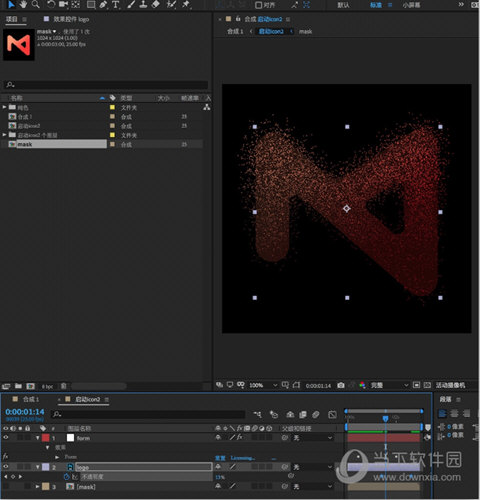This screenshot has height=500, width=480.
Task: Select the Pen tool
Action: point(103,4)
